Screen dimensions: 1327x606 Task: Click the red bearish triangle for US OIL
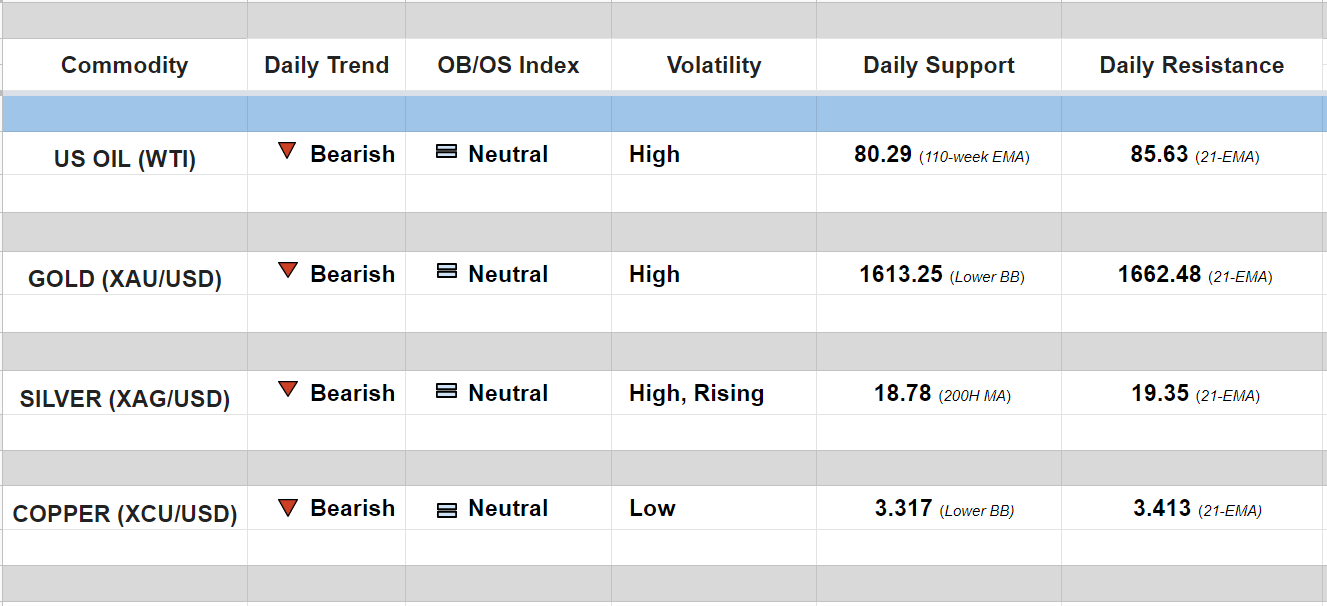287,151
